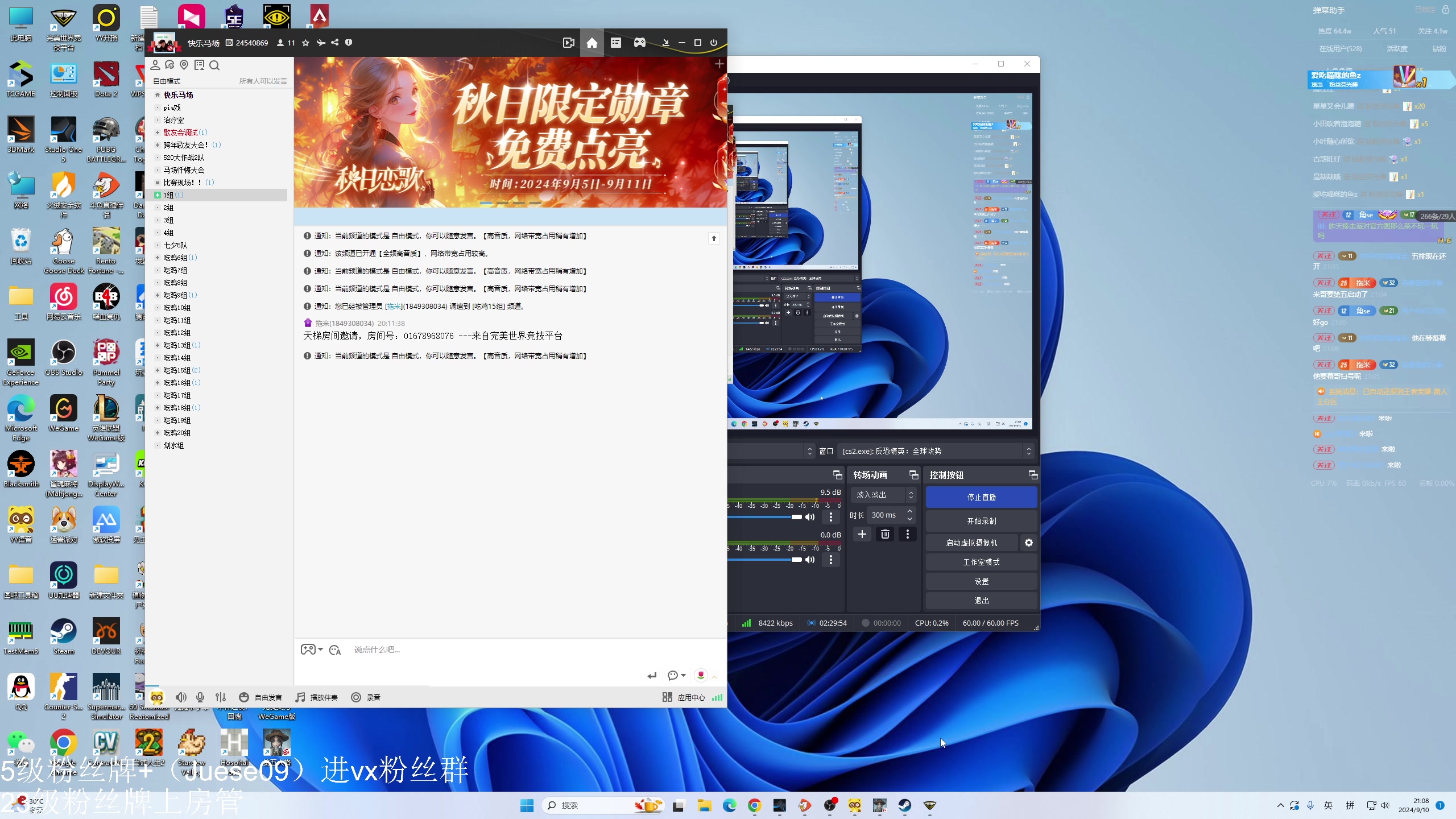This screenshot has width=1456, height=819.
Task: Favorite the channel with the star icon
Action: coord(305,43)
